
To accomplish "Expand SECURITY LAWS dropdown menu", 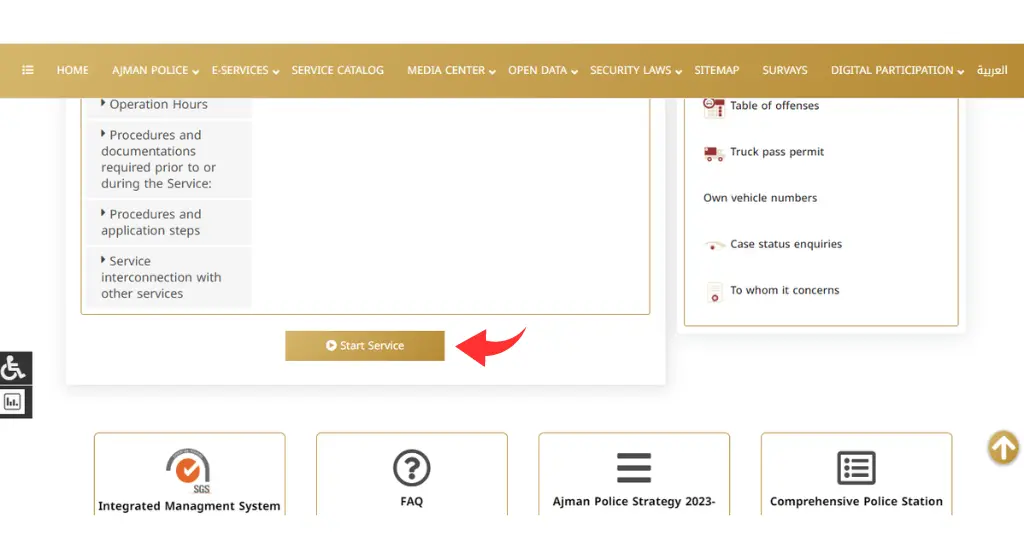I will 635,70.
